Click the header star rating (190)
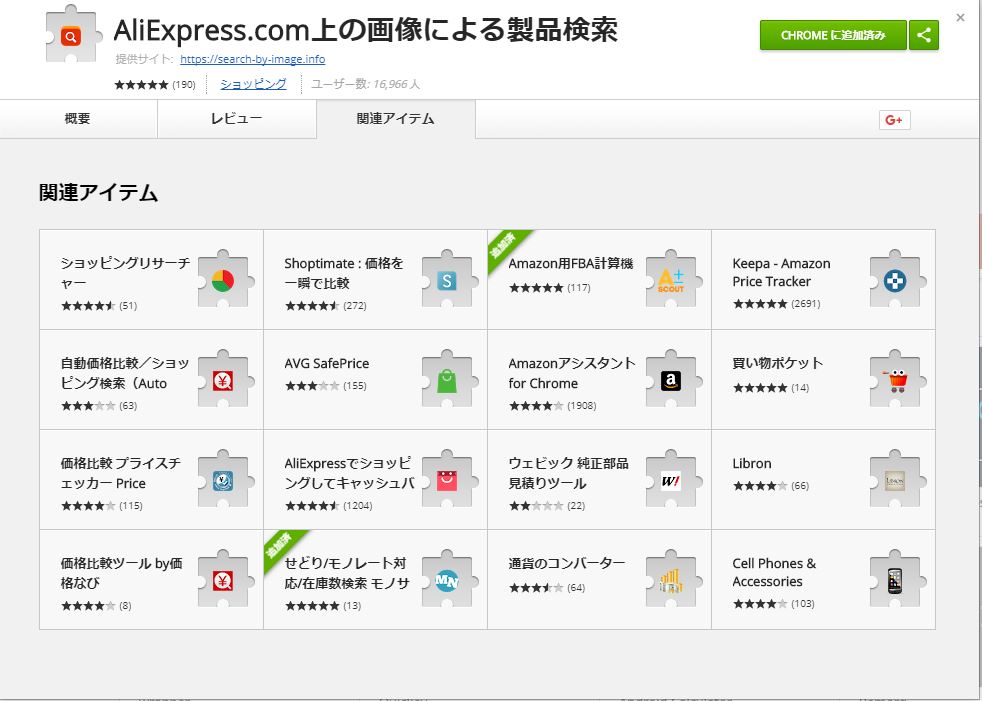982x701 pixels. [155, 85]
